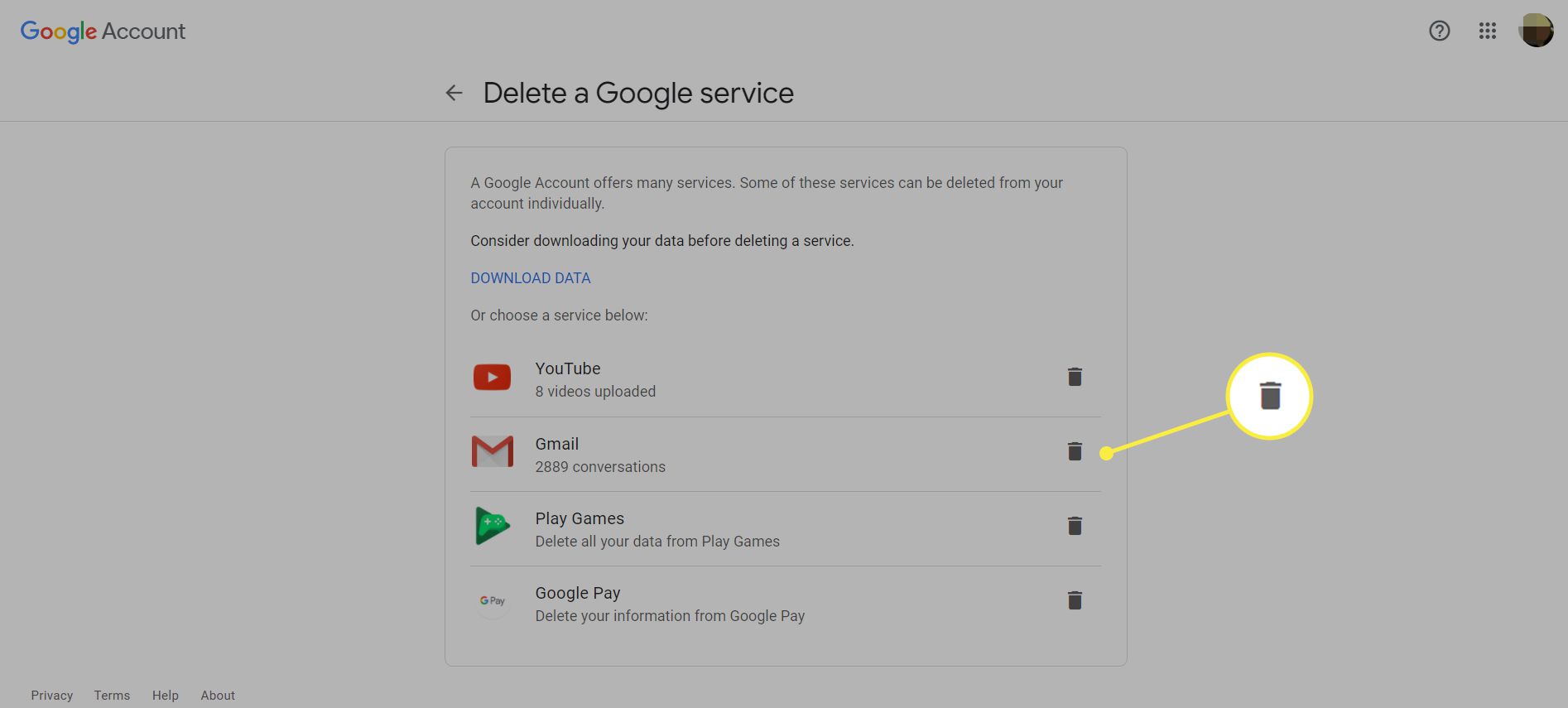Click 'Delete all your data from Play Games'

[x=657, y=542]
